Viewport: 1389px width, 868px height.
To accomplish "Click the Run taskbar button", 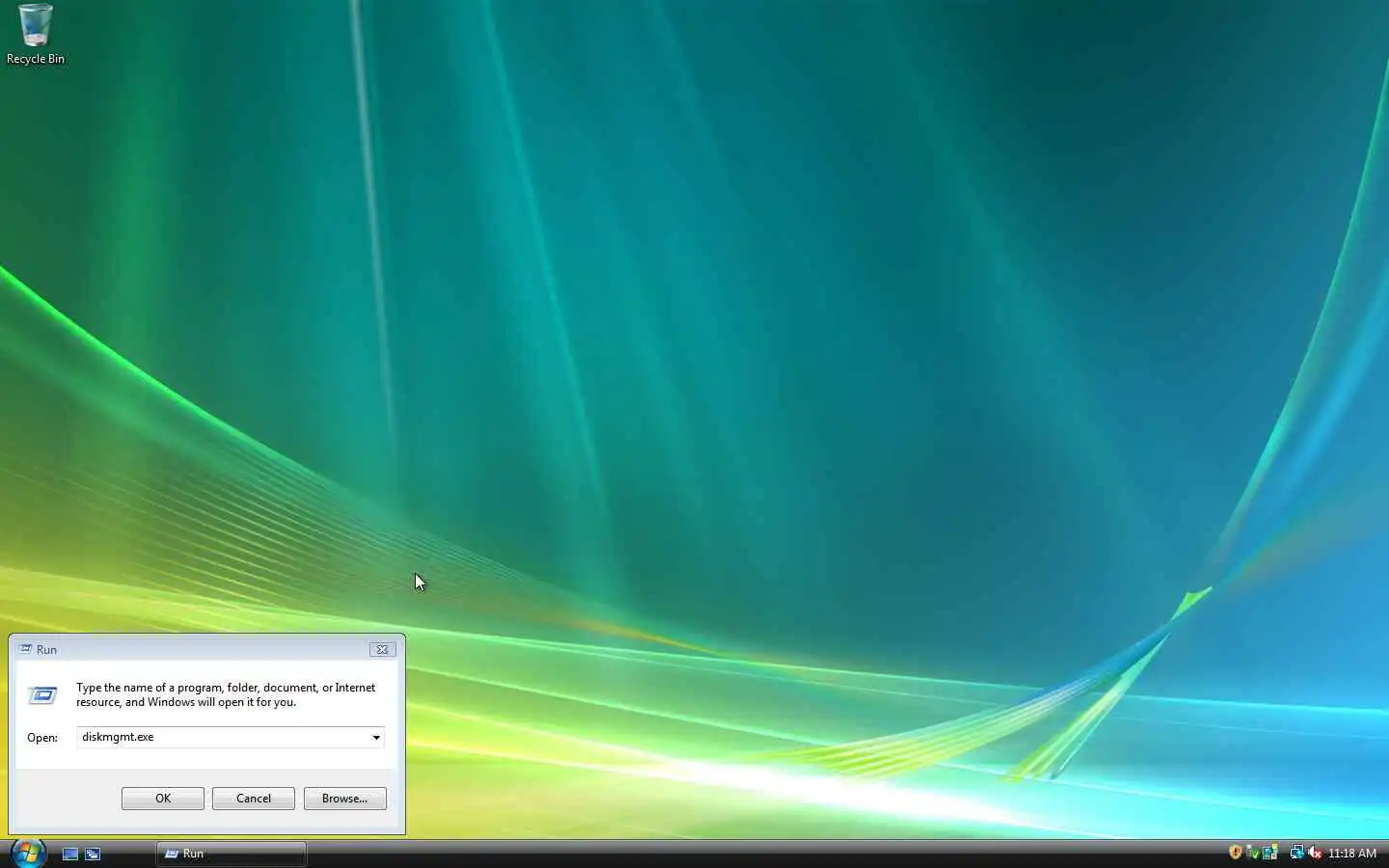I will point(231,854).
